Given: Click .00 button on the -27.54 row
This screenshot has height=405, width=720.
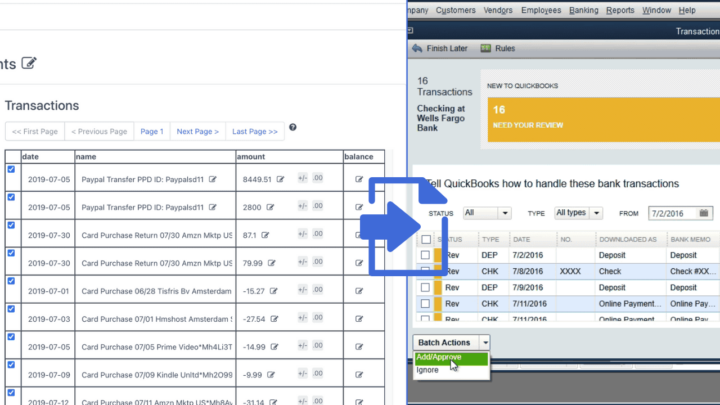Looking at the screenshot, I should 318,318.
